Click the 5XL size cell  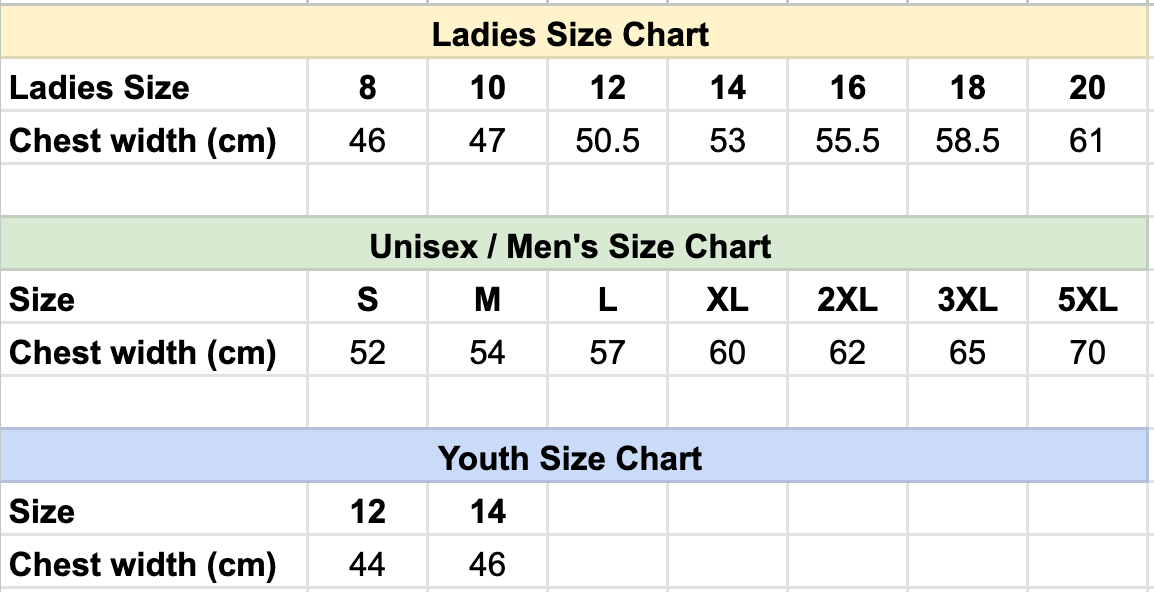click(x=1087, y=300)
